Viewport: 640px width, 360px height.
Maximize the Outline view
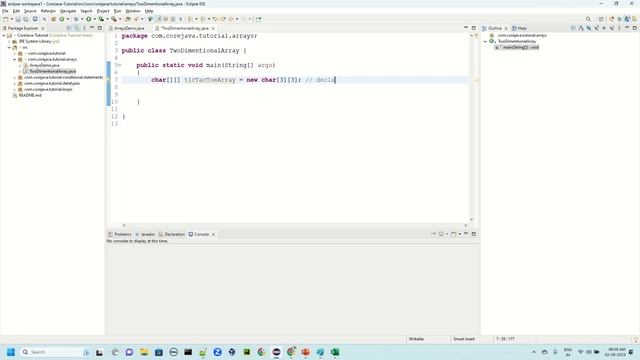(634, 28)
